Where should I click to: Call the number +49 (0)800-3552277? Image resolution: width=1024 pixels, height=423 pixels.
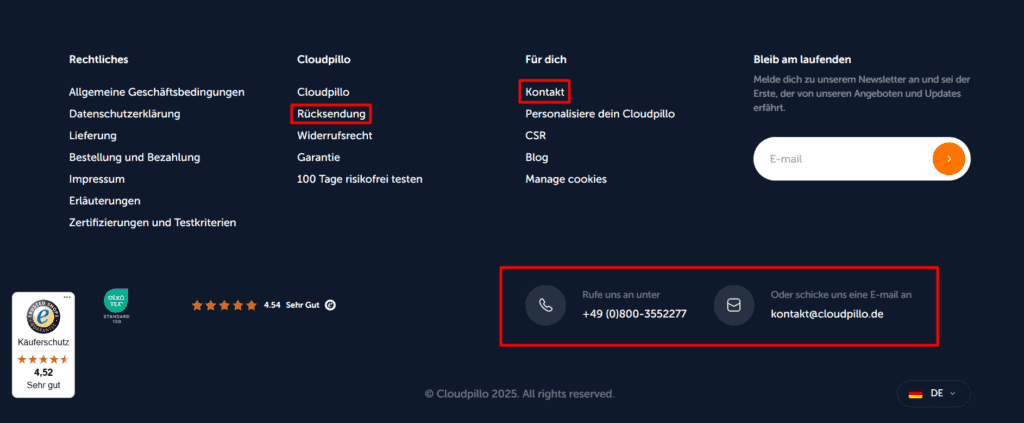634,314
